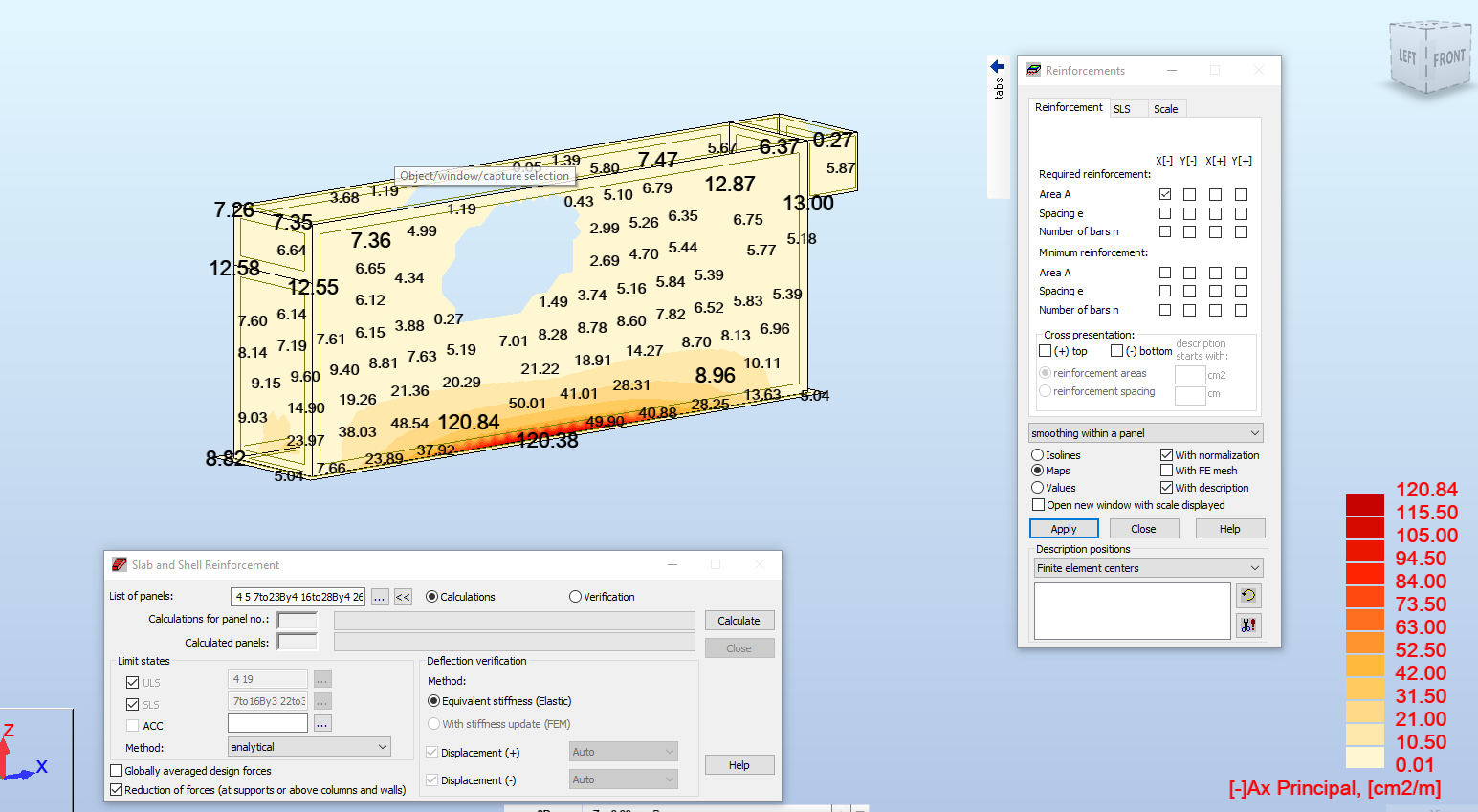Click the Calculate button
The height and width of the screenshot is (812, 1478).
pyautogui.click(x=739, y=621)
